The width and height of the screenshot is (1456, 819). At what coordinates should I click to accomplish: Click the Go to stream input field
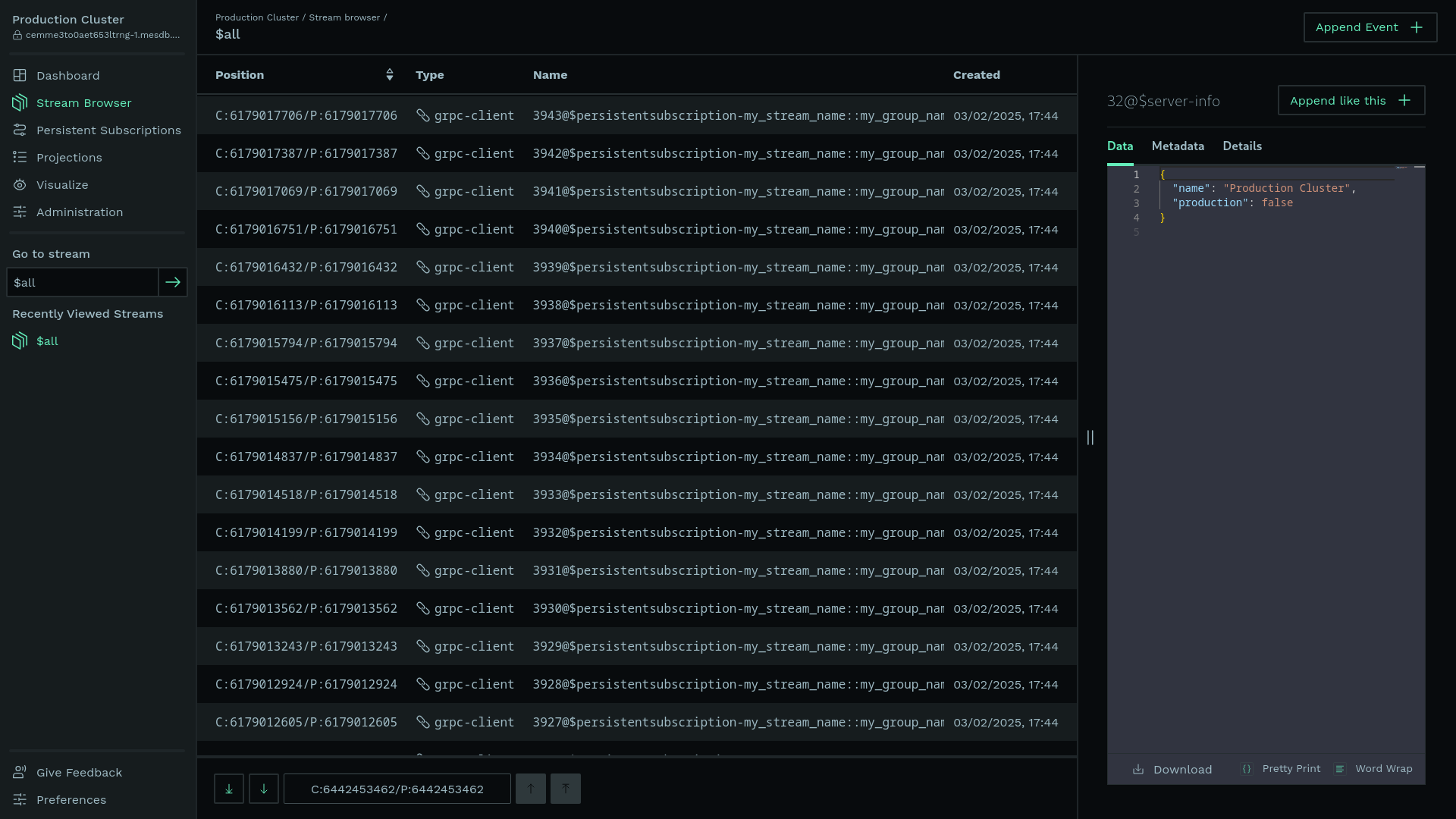pos(82,282)
